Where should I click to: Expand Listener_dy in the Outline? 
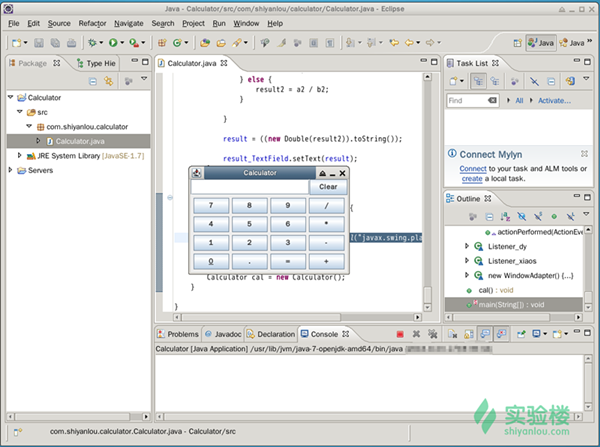pyautogui.click(x=466, y=246)
